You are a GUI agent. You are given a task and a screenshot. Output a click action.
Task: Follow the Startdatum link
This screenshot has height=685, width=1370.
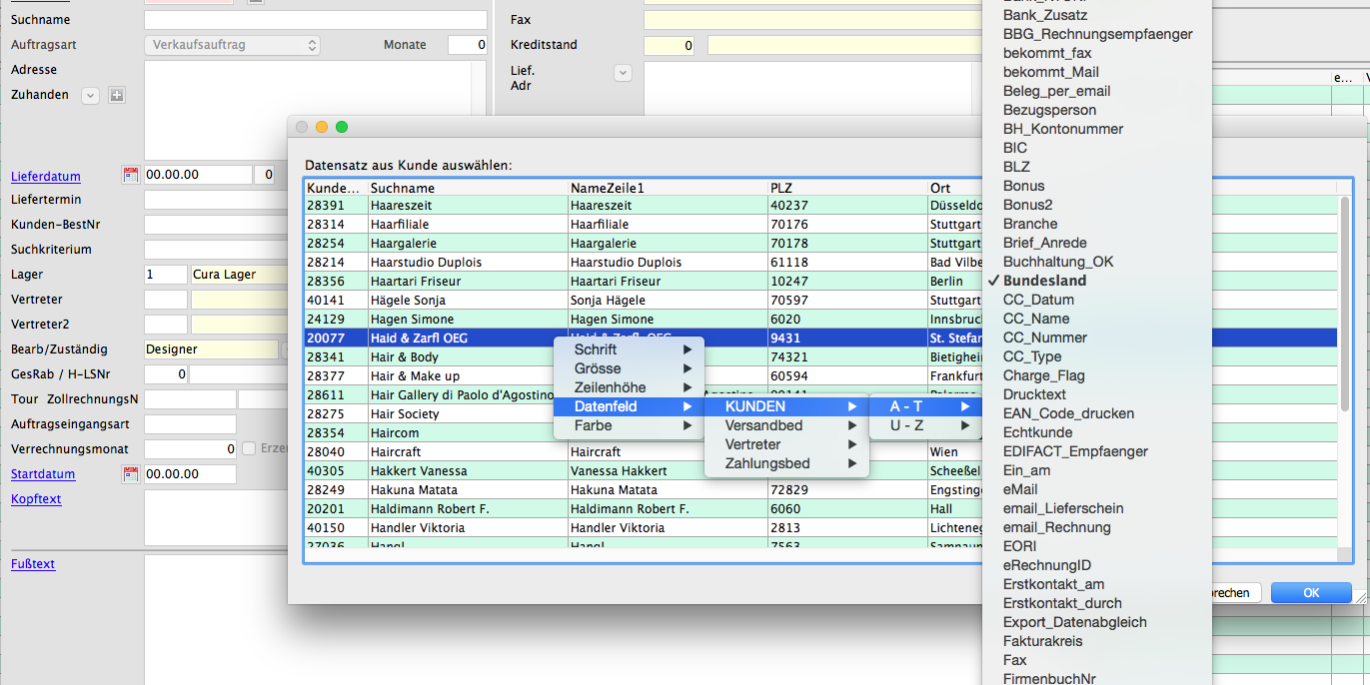43,474
